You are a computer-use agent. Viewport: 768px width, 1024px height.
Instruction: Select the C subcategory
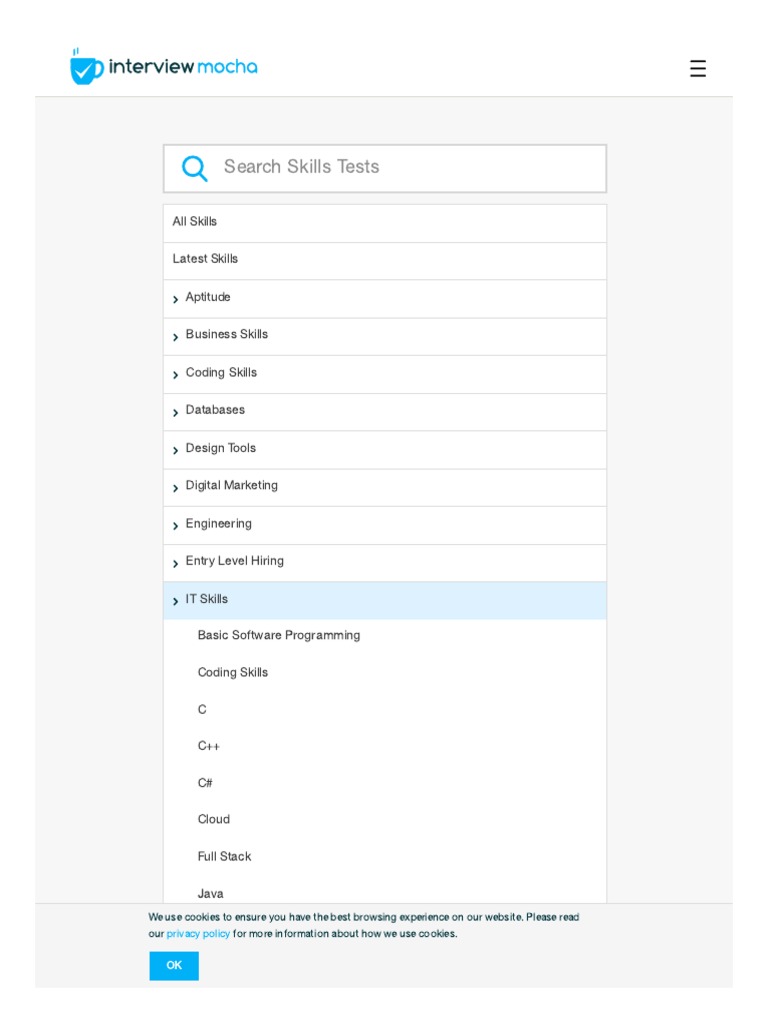coord(202,709)
